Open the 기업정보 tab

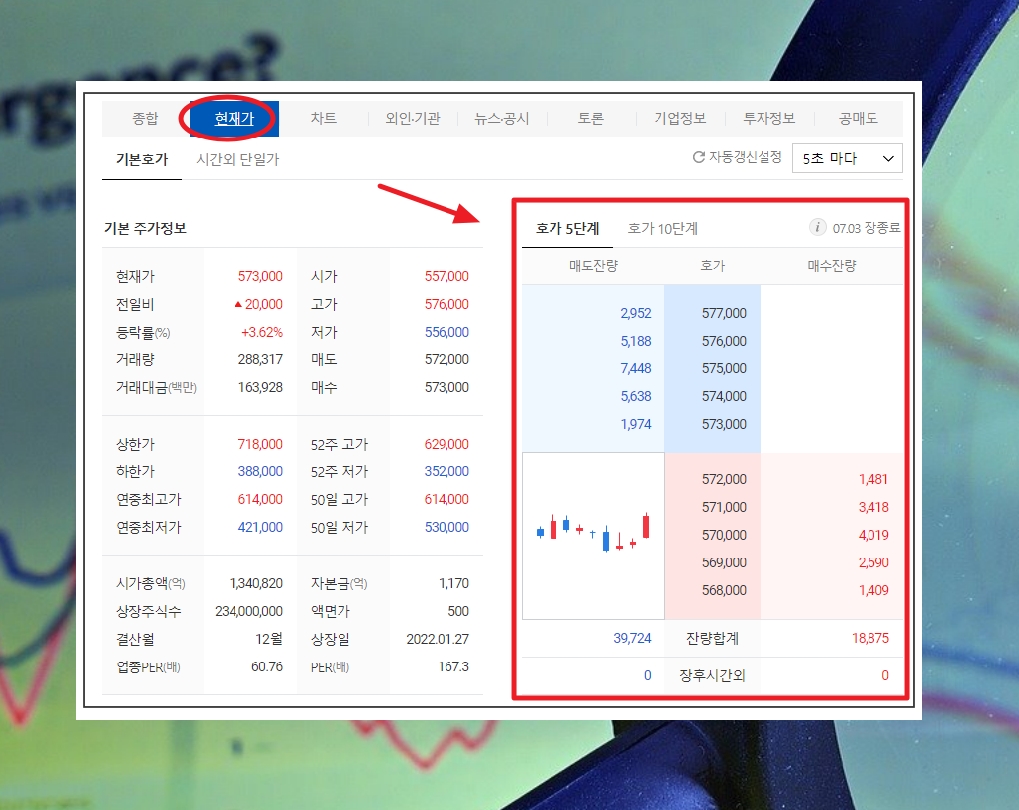click(680, 118)
